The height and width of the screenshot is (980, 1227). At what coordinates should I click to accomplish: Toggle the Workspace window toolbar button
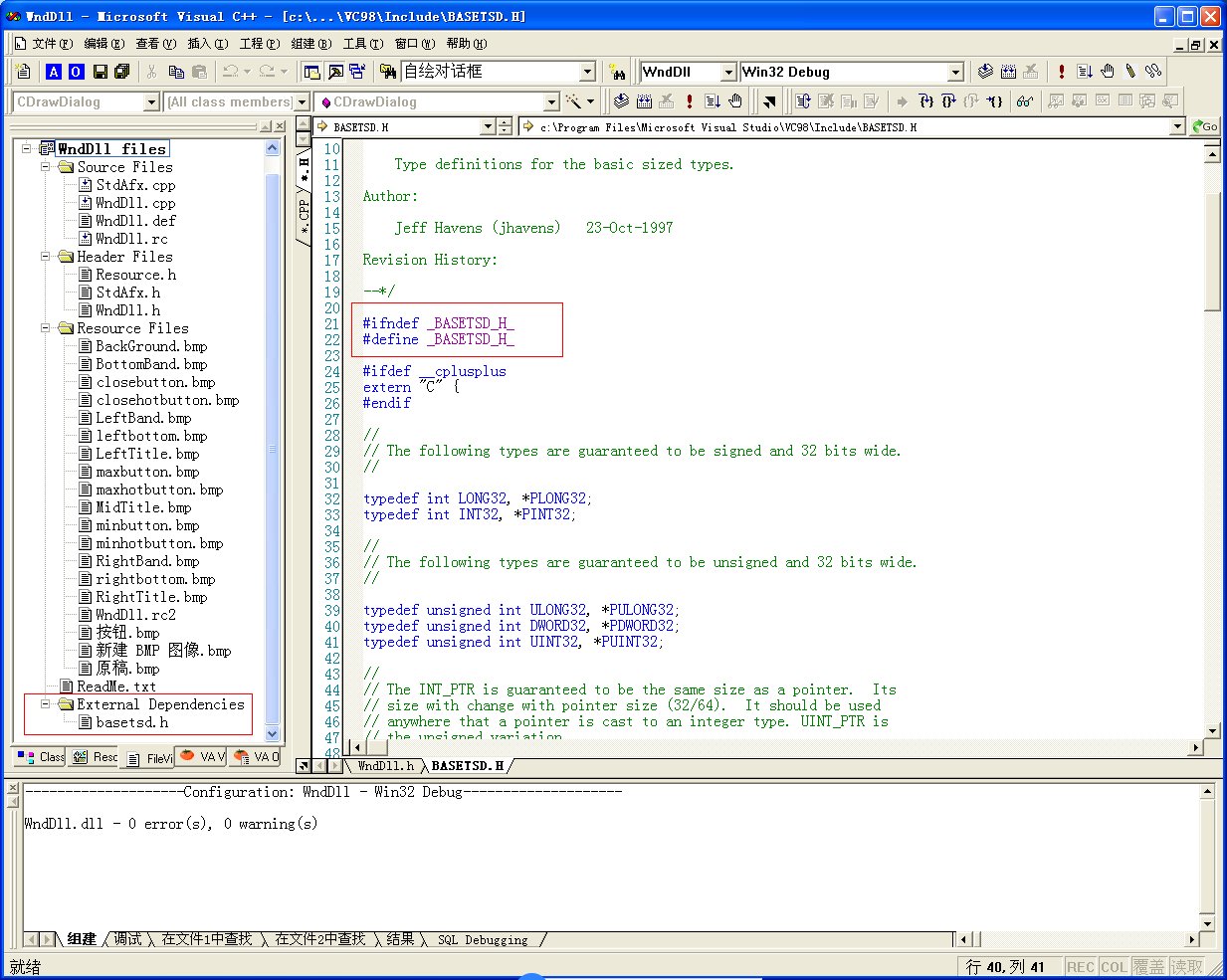click(311, 72)
